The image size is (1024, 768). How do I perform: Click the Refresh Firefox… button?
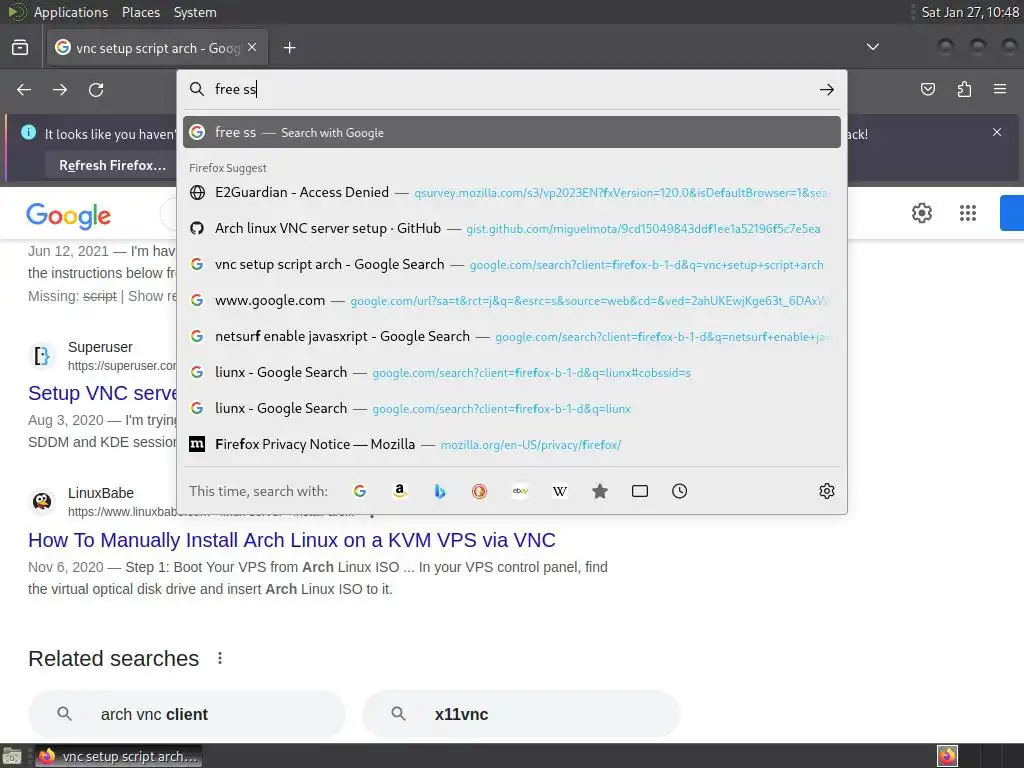(112, 165)
